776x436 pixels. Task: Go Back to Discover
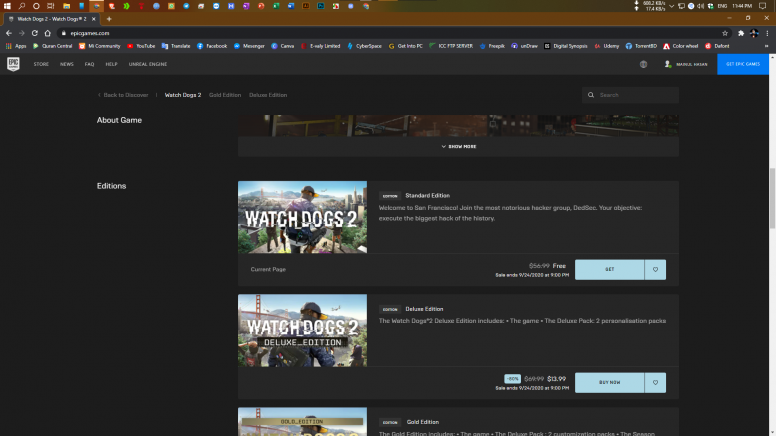pyautogui.click(x=123, y=95)
